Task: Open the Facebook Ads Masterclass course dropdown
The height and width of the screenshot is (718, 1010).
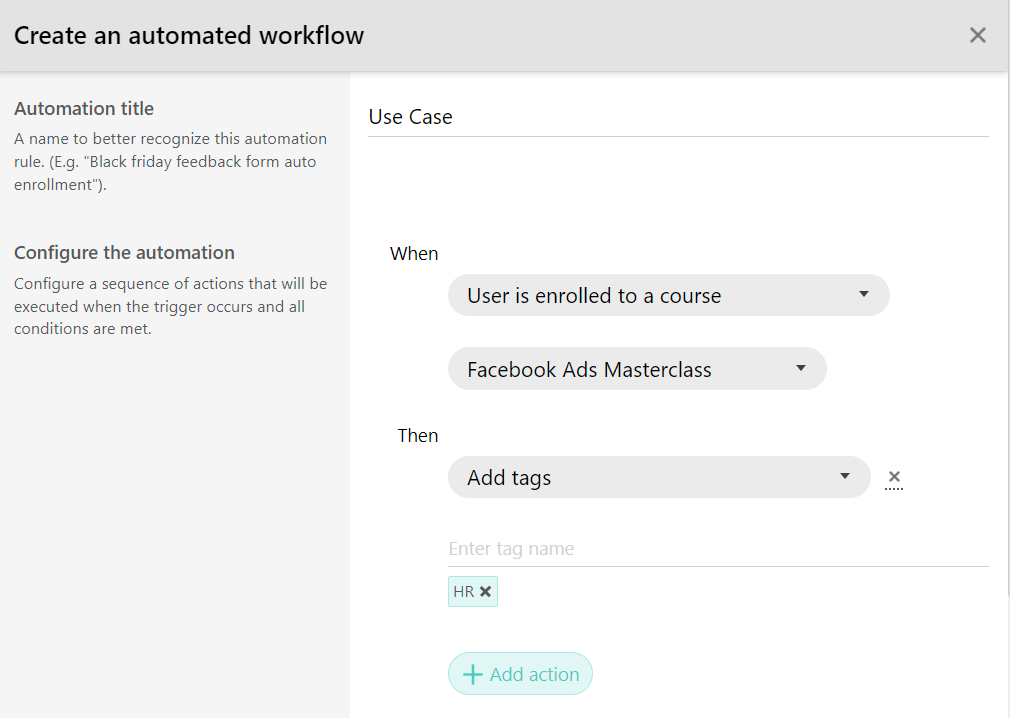Action: (636, 369)
